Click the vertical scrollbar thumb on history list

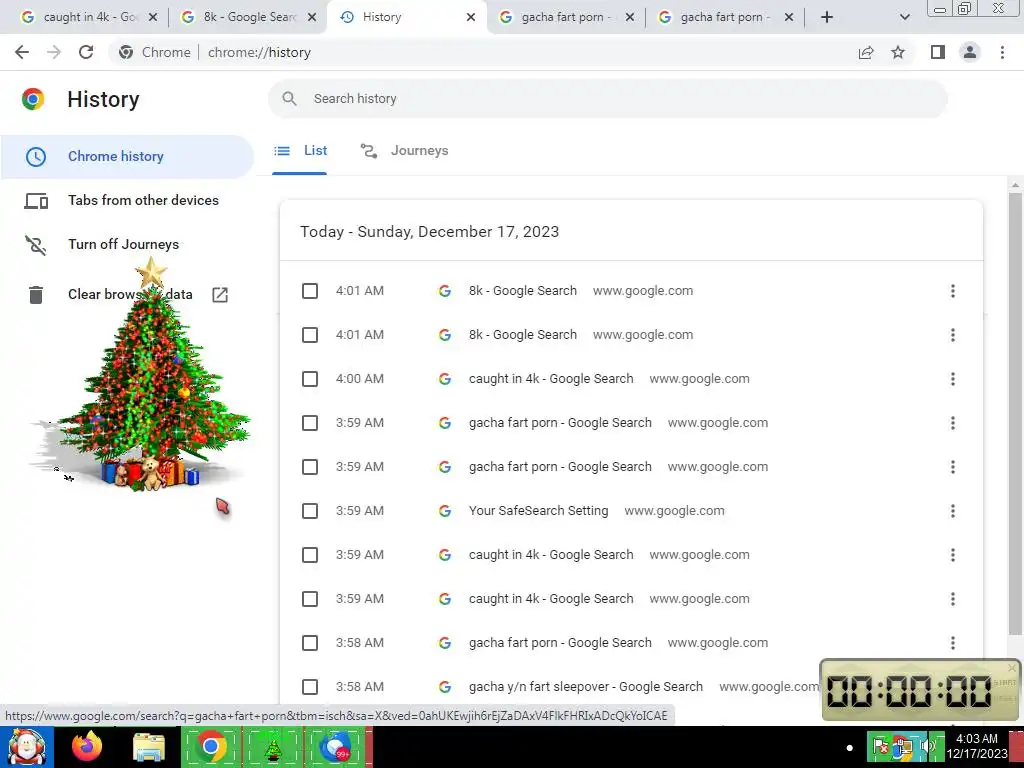(1015, 413)
